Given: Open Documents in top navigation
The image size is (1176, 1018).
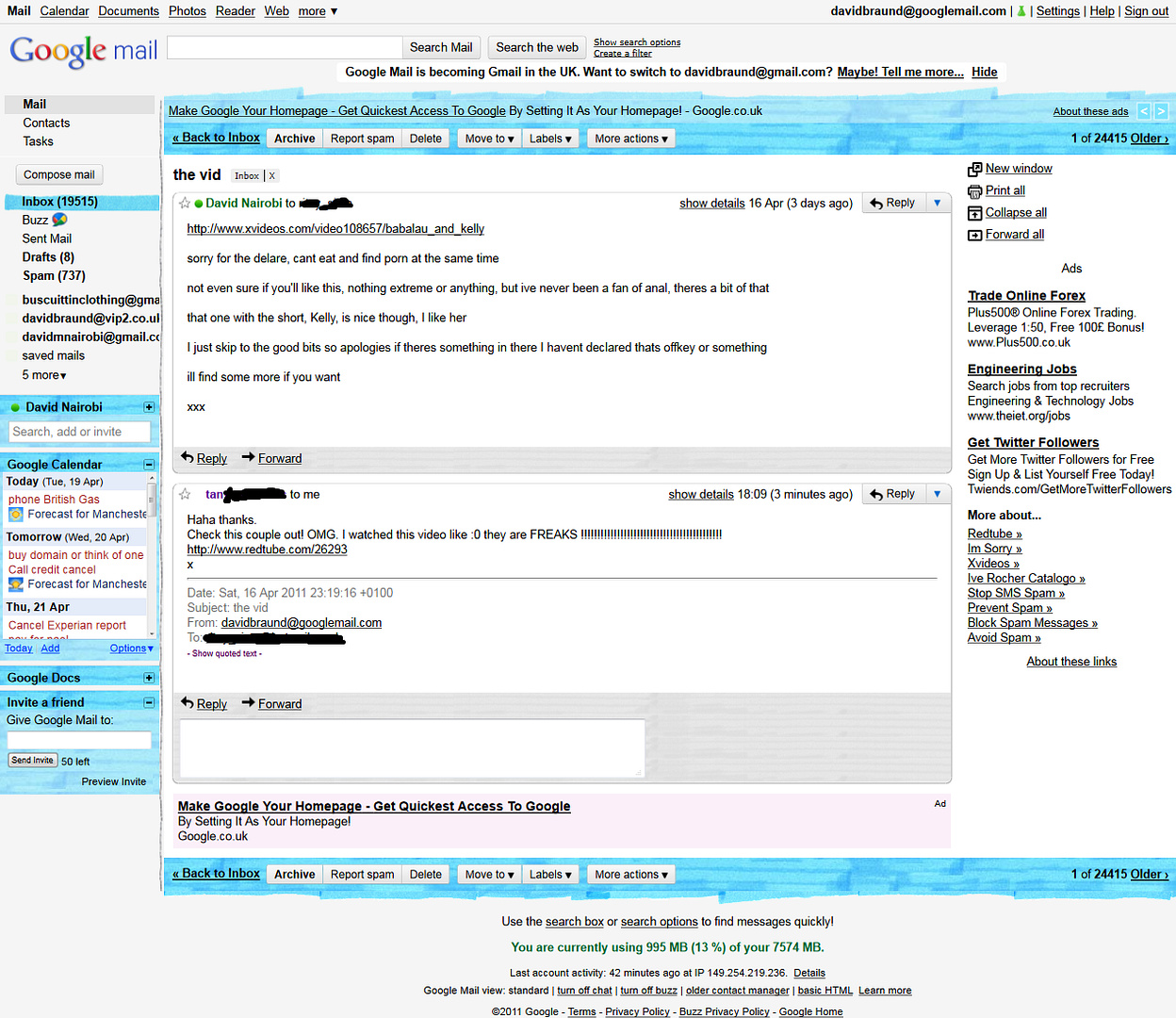Looking at the screenshot, I should [x=128, y=11].
